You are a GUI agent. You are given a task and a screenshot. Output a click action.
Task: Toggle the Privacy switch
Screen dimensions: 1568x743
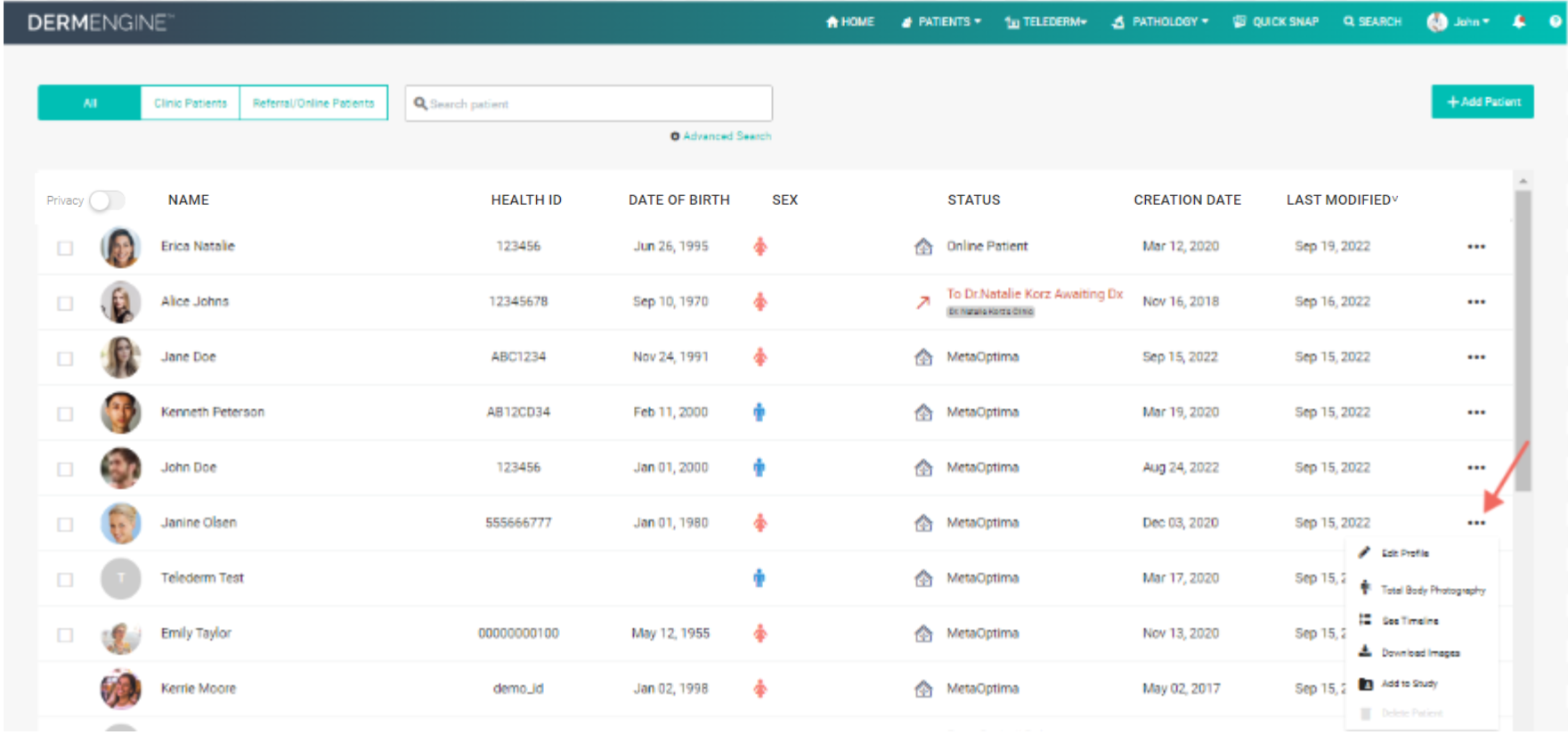click(106, 200)
